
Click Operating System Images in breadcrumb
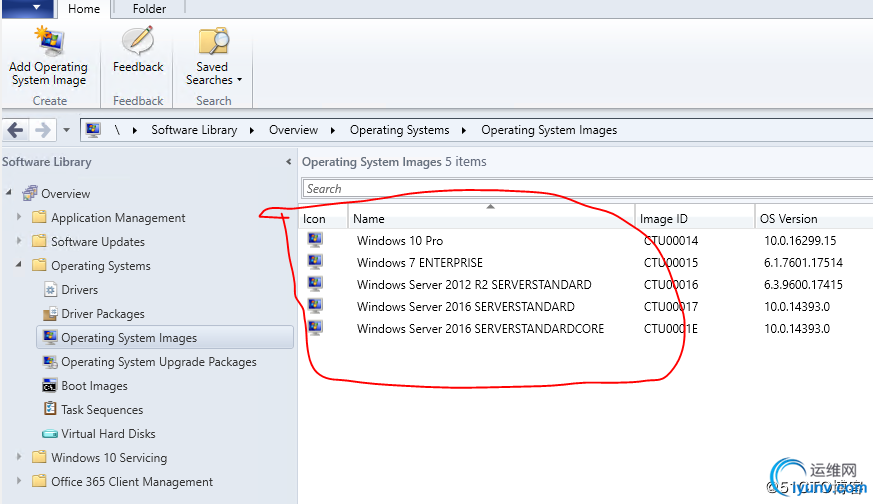point(550,130)
